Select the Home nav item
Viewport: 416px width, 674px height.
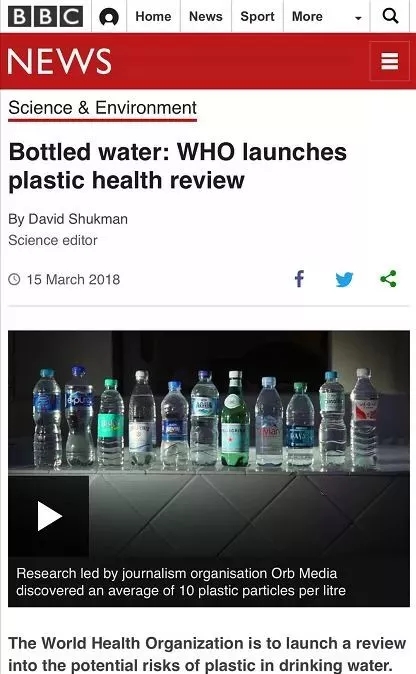pyautogui.click(x=153, y=16)
